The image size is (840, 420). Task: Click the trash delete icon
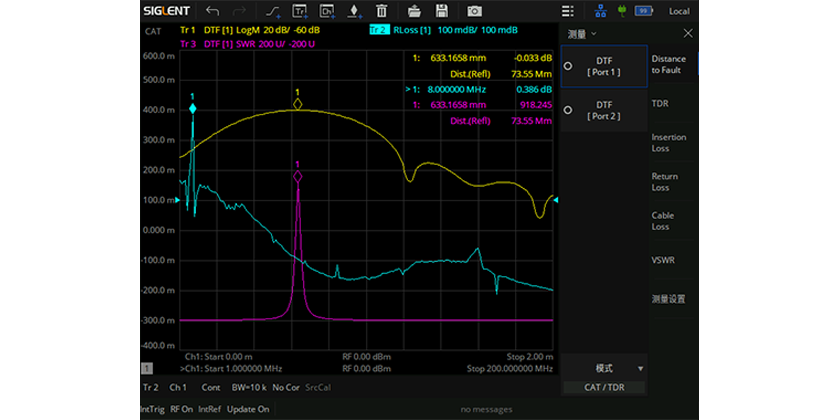tap(381, 11)
